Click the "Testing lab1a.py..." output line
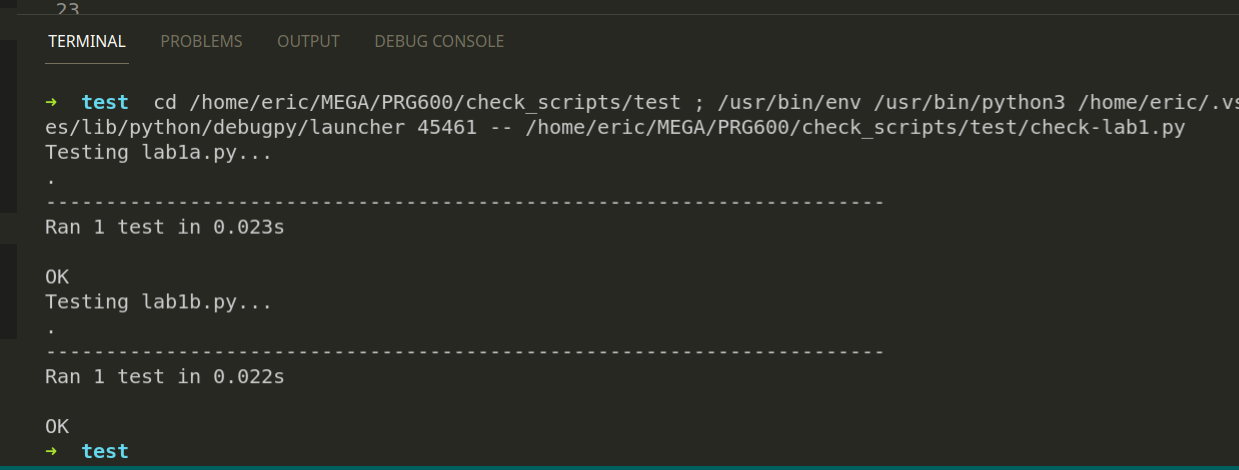1239x470 pixels. 158,153
